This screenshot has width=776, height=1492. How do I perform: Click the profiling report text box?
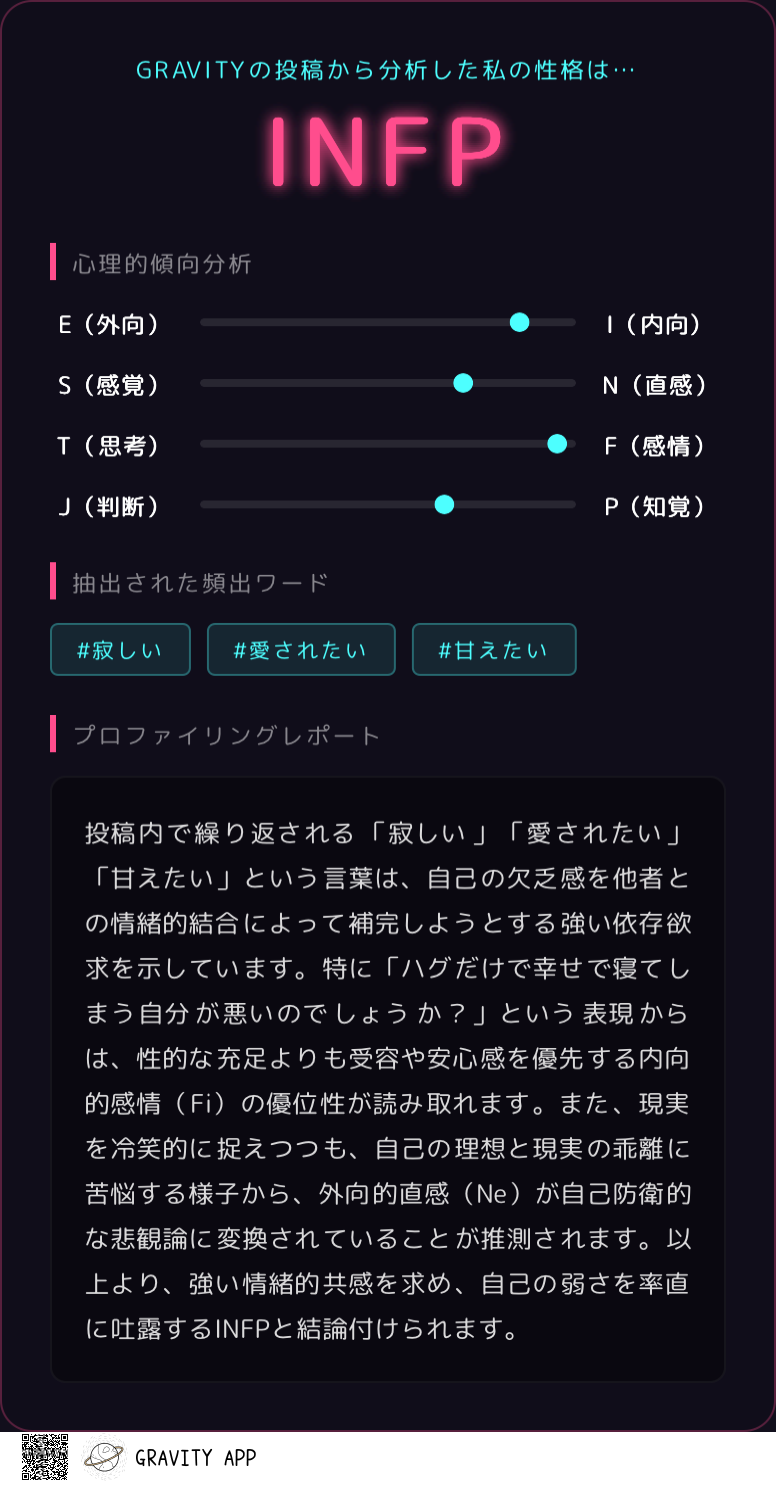click(388, 1080)
